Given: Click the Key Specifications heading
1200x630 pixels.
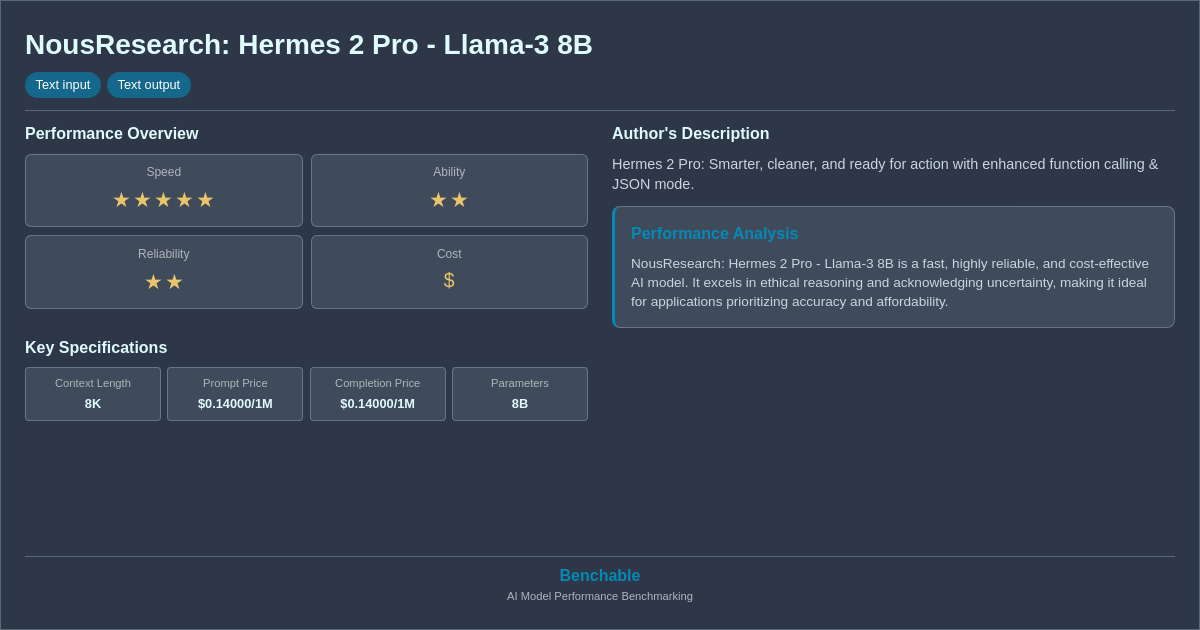Looking at the screenshot, I should pos(96,348).
